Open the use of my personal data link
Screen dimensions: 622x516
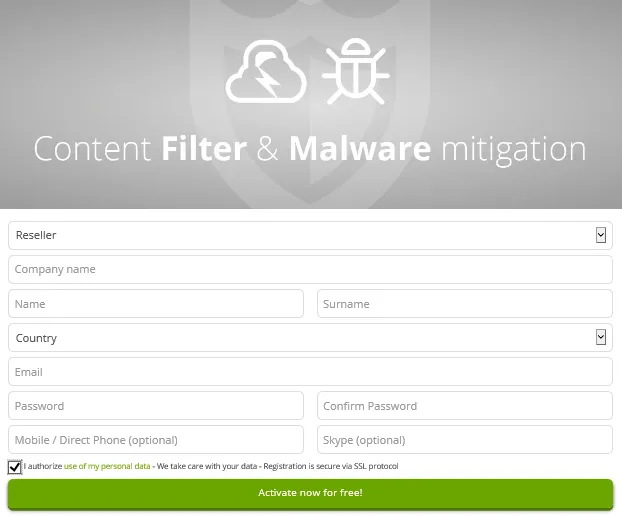point(107,466)
